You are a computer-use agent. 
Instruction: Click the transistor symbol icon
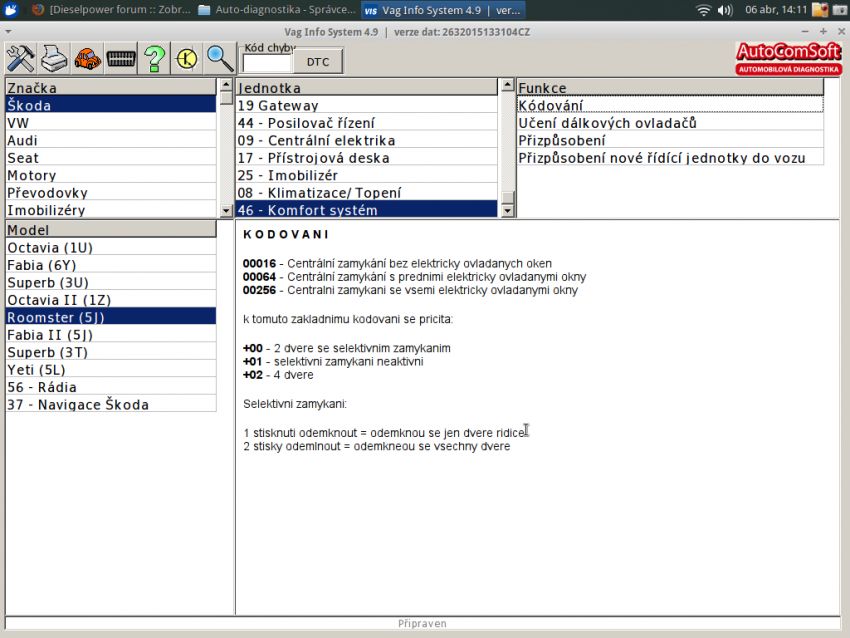(188, 58)
